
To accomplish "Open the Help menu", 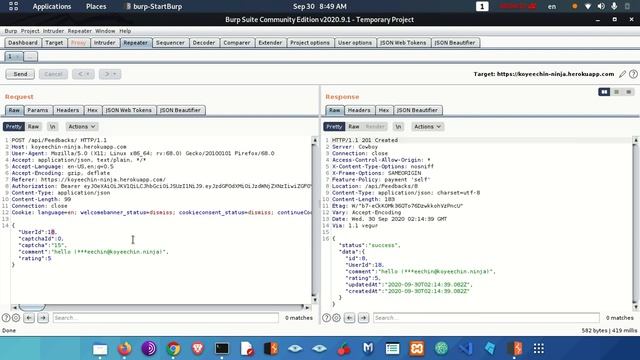I will pos(125,31).
